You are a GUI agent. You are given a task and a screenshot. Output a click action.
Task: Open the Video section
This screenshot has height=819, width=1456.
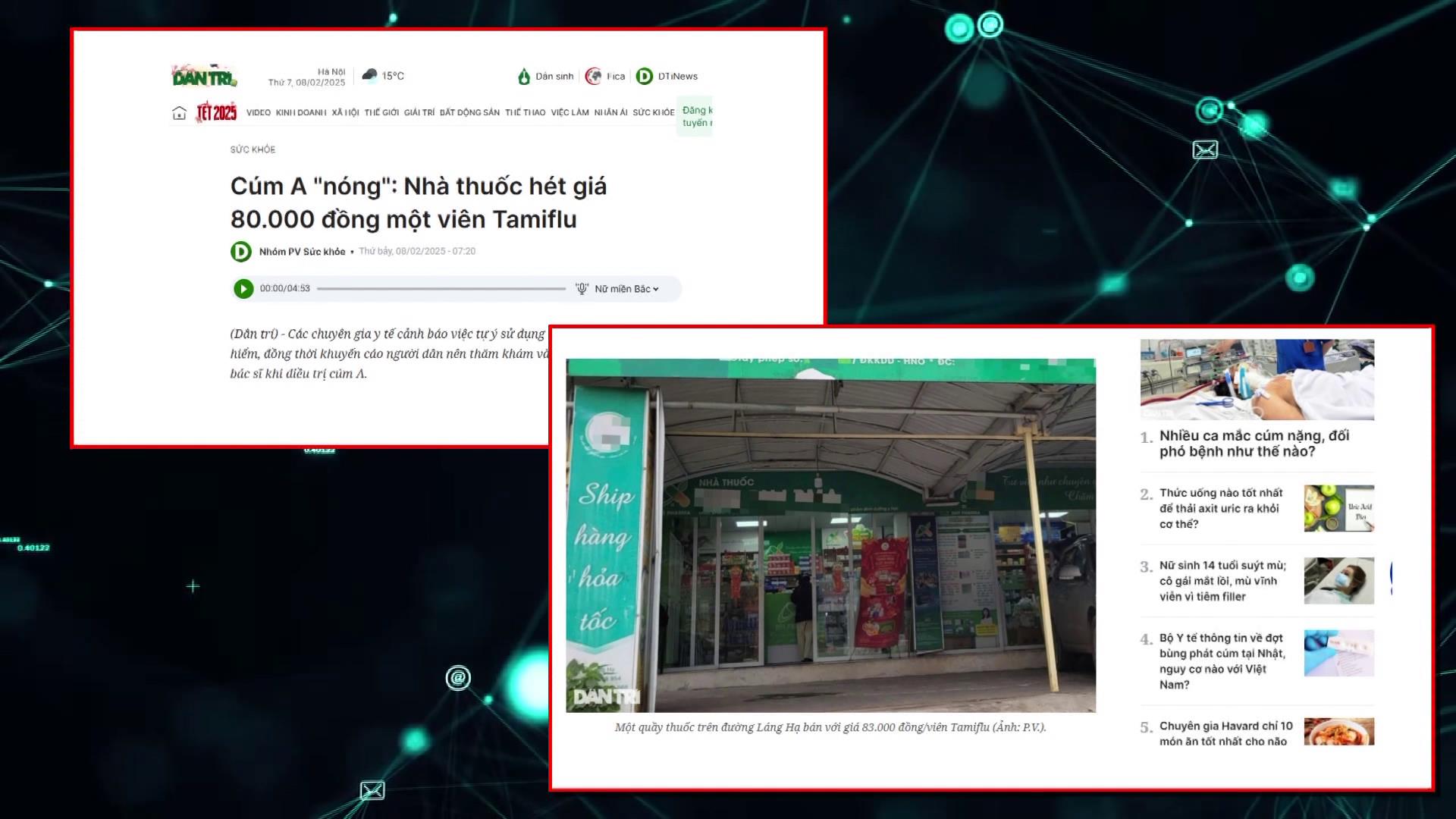(x=259, y=112)
